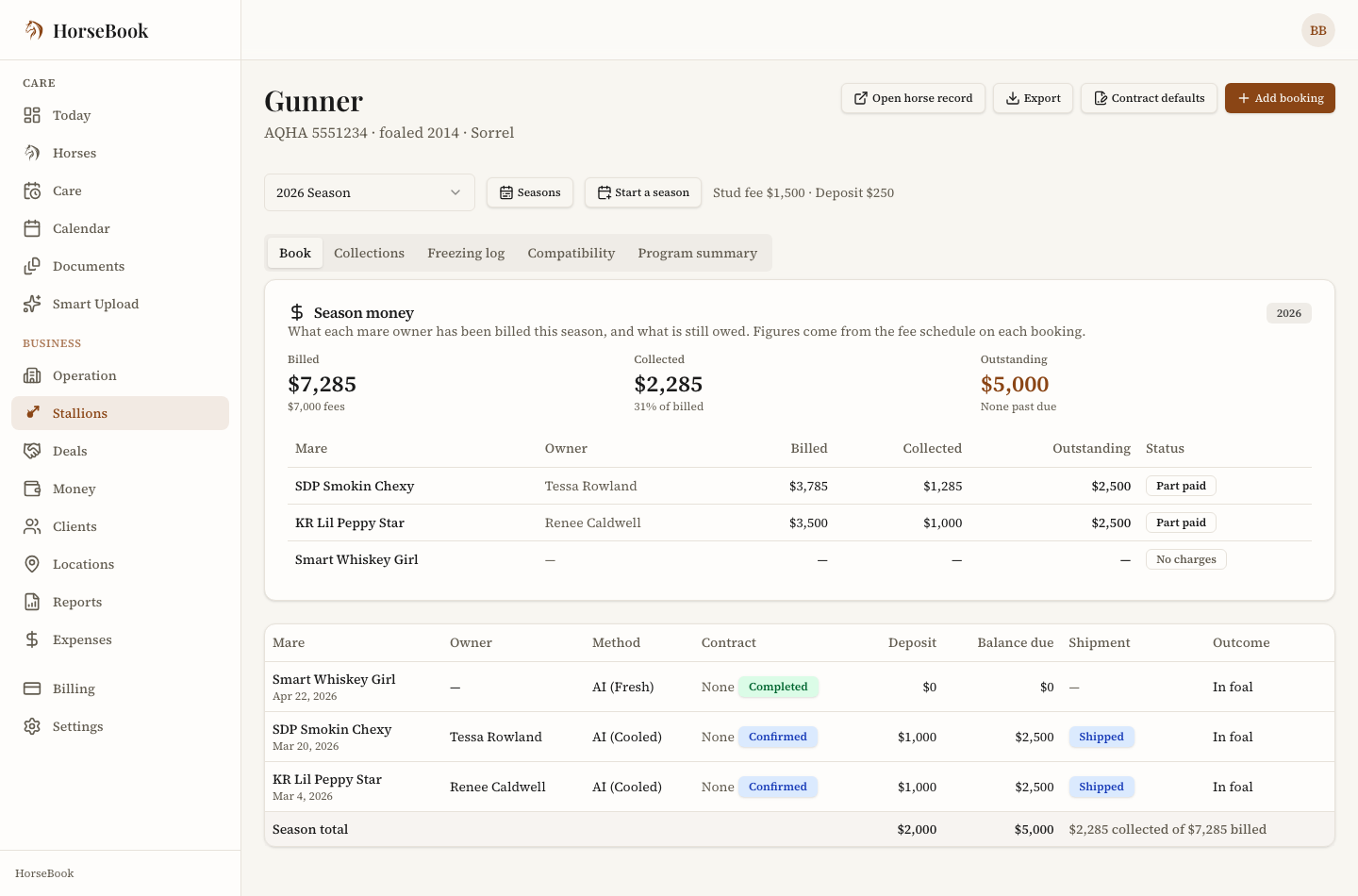The width and height of the screenshot is (1358, 896).
Task: Click the Confirmed badge for KR Lil Peppy Star
Action: [x=778, y=787]
